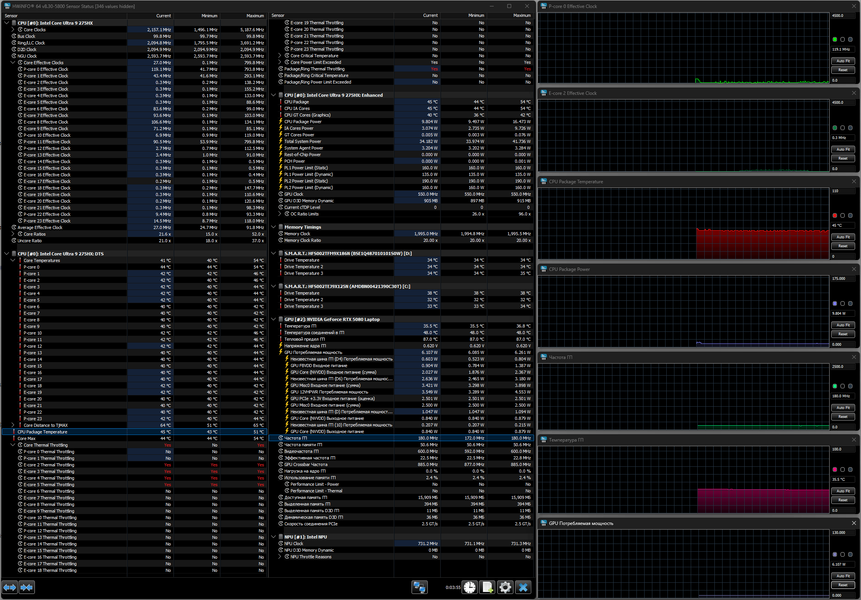Collapse the Core Effective Clocks node
The height and width of the screenshot is (600, 861).
[13, 63]
